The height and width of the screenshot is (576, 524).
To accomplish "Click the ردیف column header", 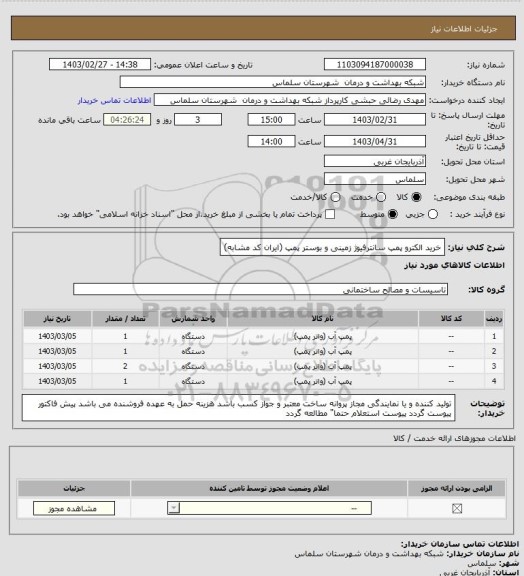I will [x=494, y=319].
